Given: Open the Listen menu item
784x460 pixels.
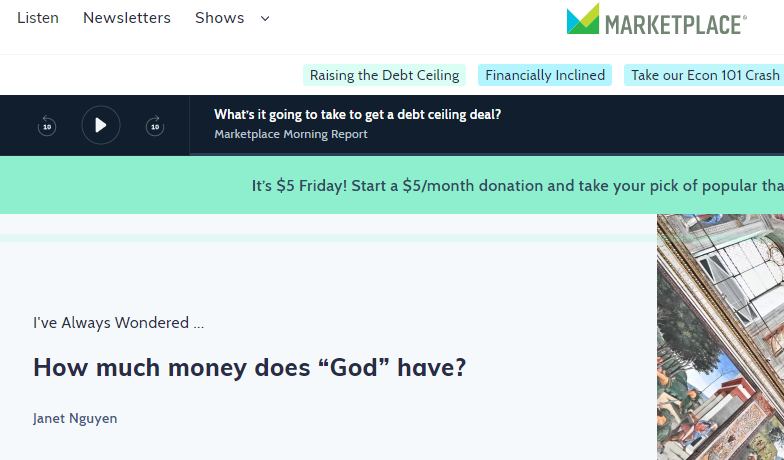Looking at the screenshot, I should (38, 18).
